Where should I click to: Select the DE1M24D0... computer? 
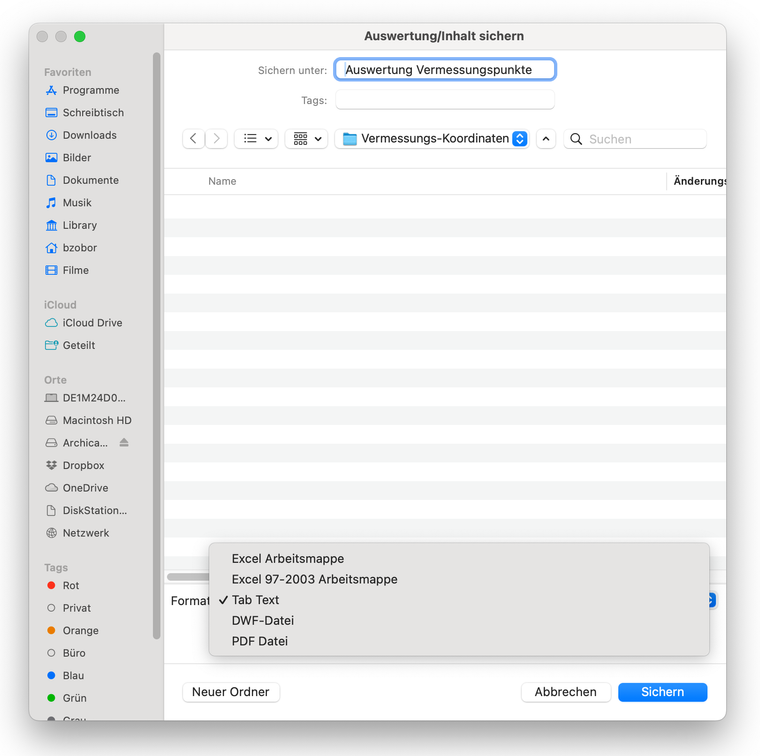point(85,398)
